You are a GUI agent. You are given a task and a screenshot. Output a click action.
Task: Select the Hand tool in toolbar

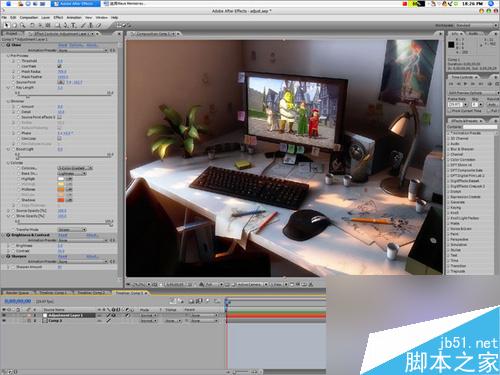click(x=14, y=25)
